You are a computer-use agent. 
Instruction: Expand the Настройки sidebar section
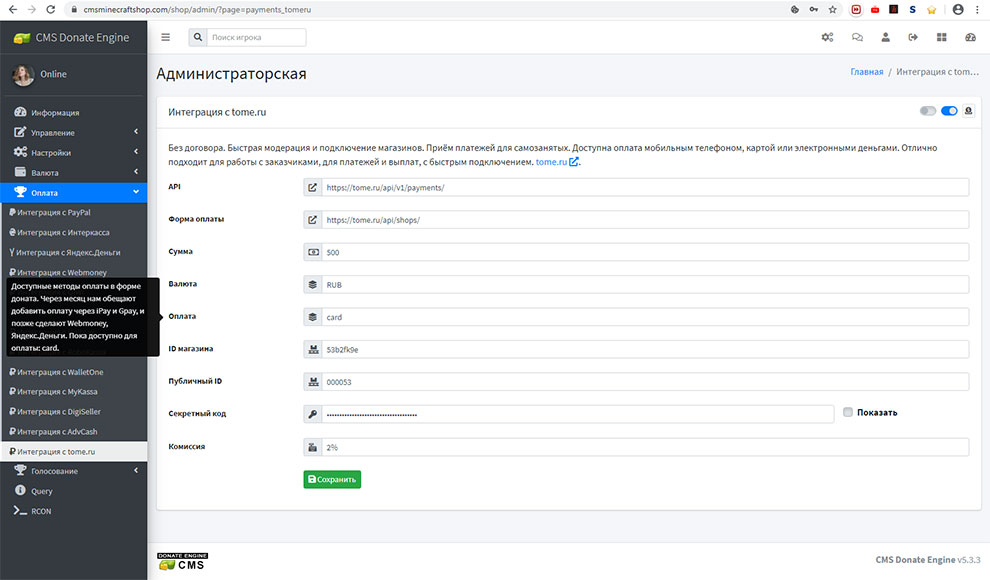(x=73, y=153)
